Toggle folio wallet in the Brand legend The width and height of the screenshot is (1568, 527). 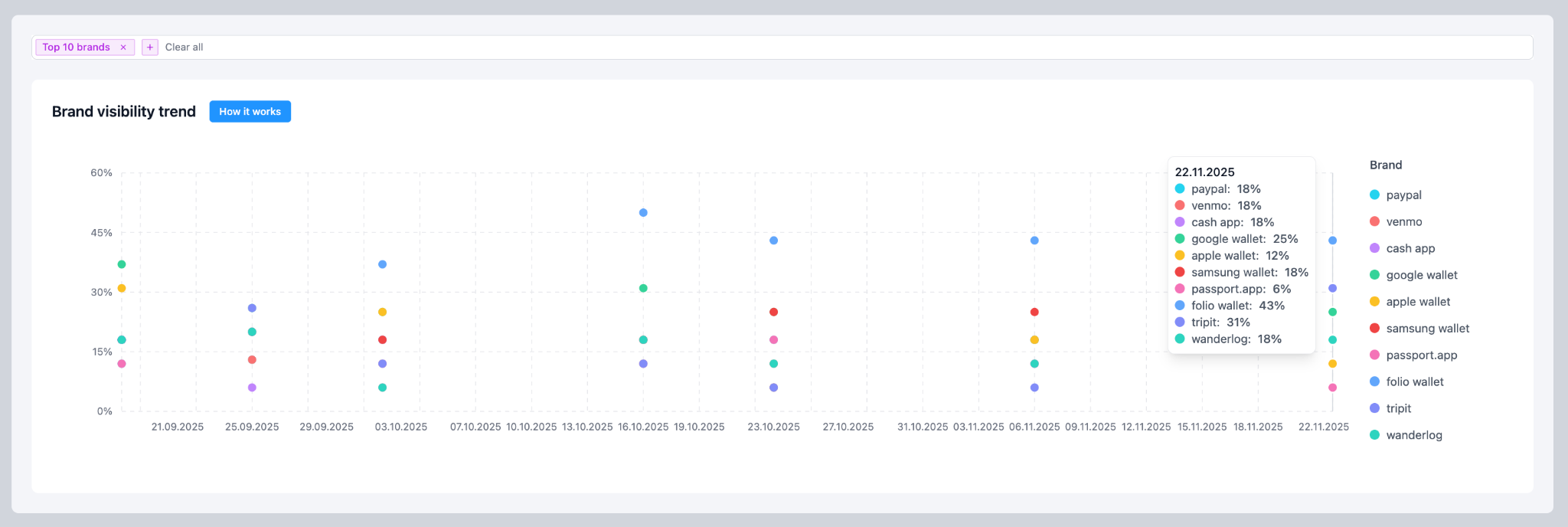(1406, 382)
